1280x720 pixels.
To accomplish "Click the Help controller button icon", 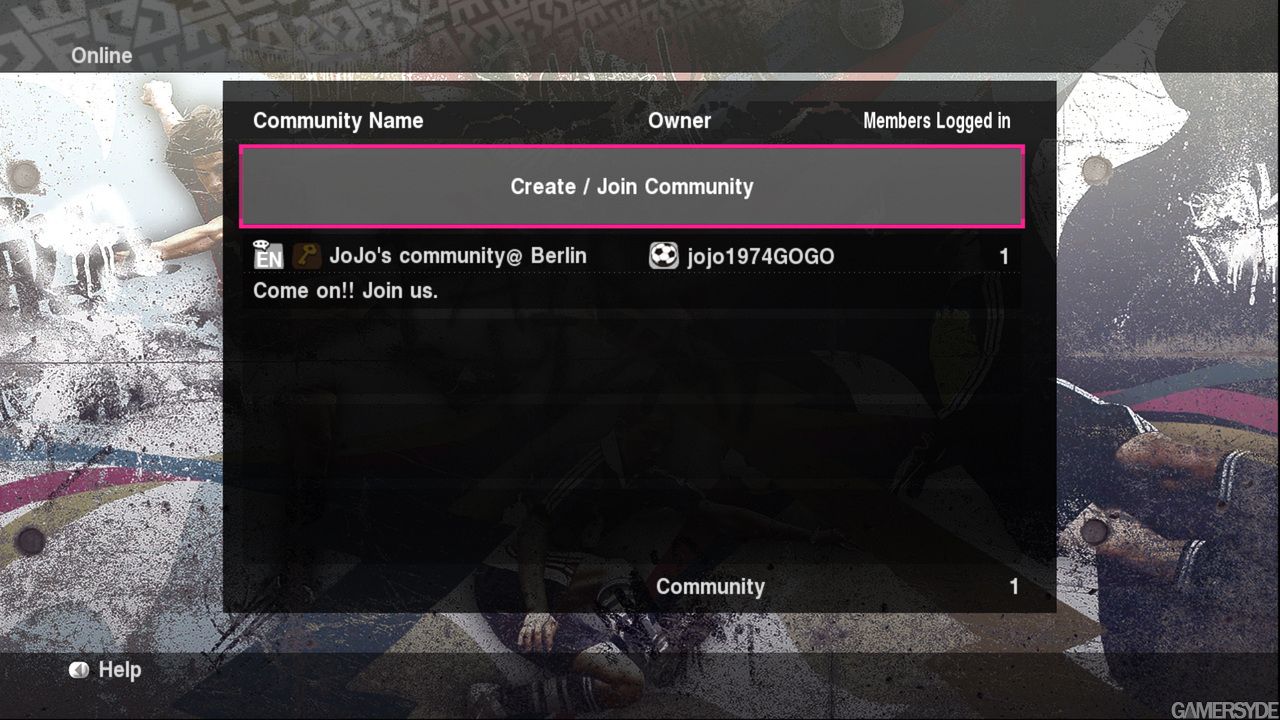I will [79, 670].
